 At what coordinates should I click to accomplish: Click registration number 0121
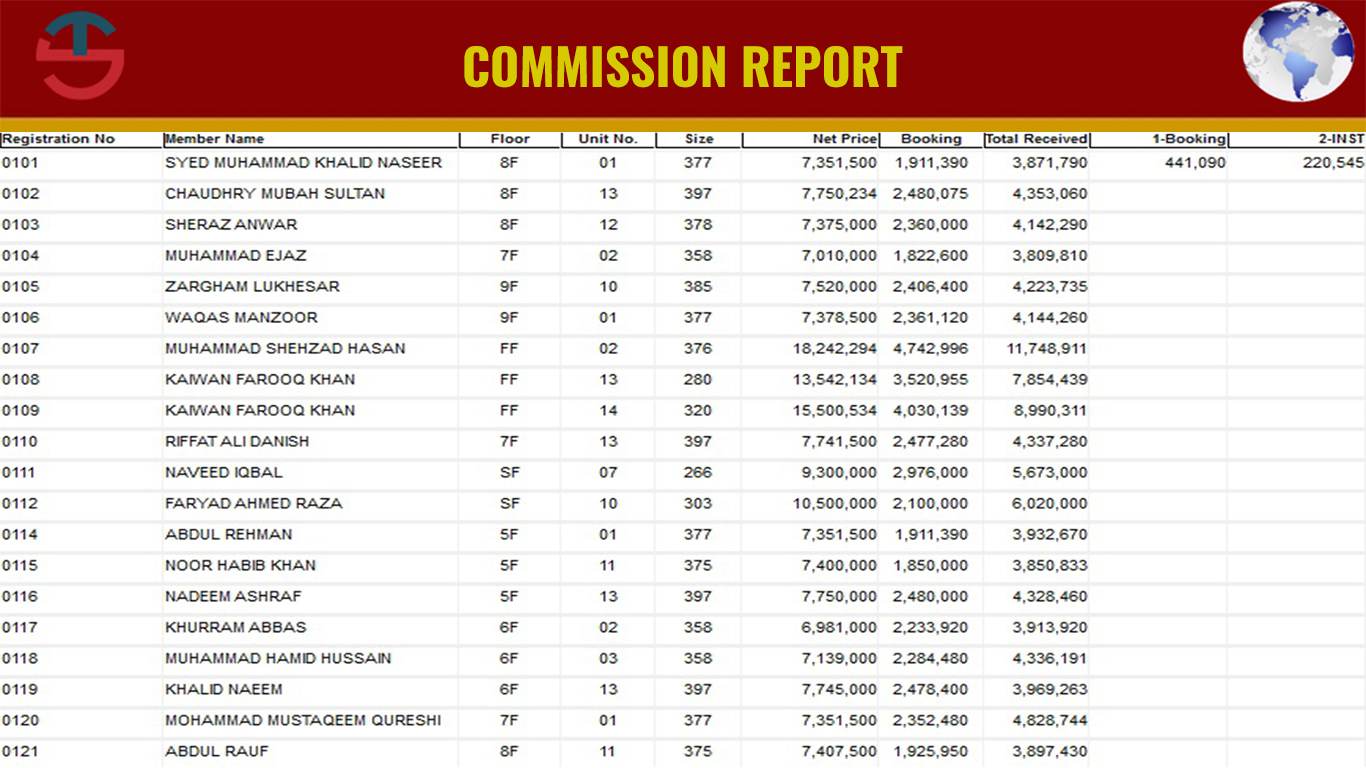pos(20,751)
